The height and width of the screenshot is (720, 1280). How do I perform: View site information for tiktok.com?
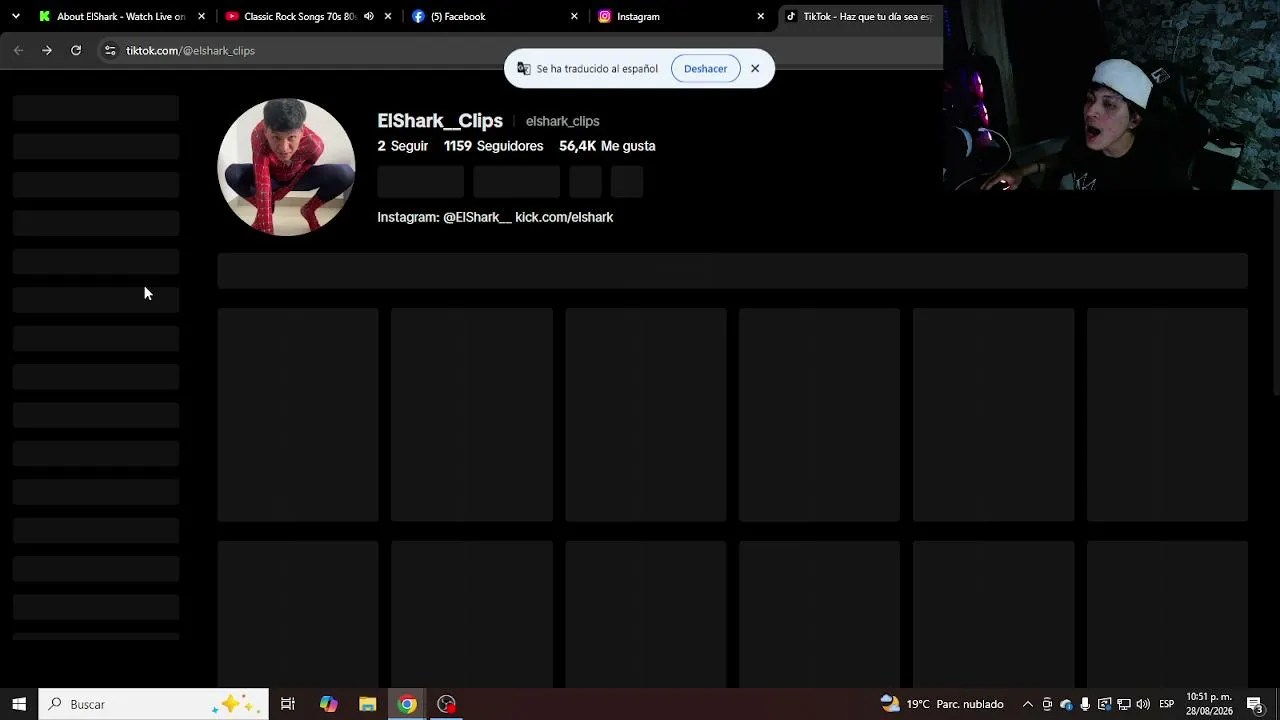pyautogui.click(x=110, y=50)
